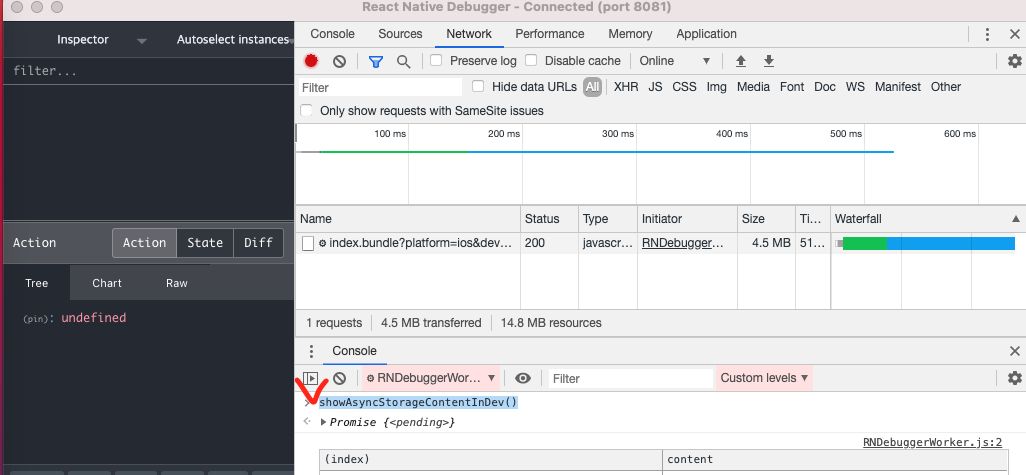Open network search magnifier
This screenshot has width=1026, height=475.
(404, 62)
